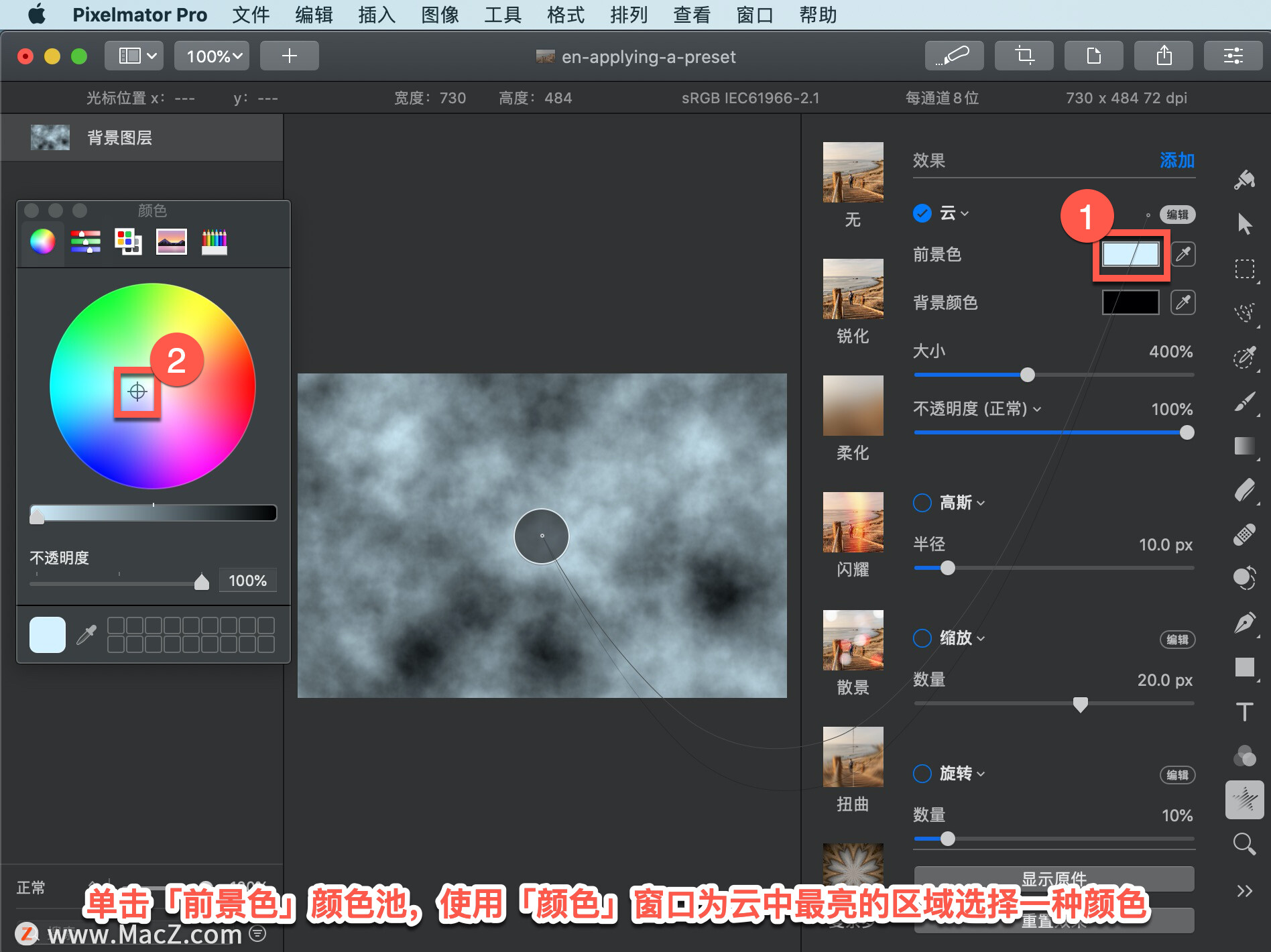Viewport: 1271px width, 952px height.
Task: Open the 插入 menu
Action: (377, 15)
